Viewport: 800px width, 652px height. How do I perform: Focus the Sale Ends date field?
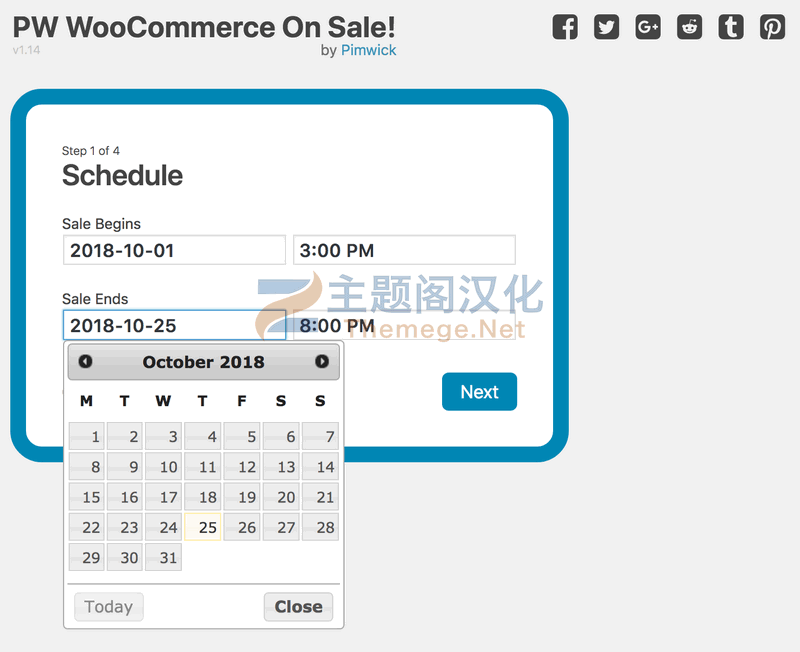pyautogui.click(x=174, y=325)
